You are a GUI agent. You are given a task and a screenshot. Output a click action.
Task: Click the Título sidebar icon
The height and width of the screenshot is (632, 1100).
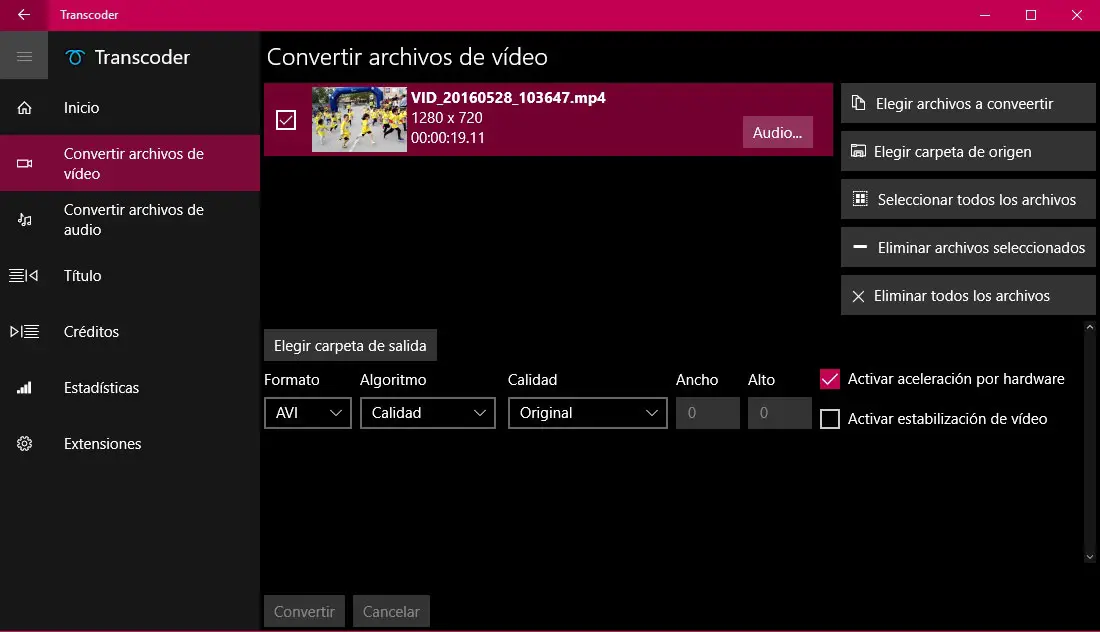pyautogui.click(x=25, y=276)
